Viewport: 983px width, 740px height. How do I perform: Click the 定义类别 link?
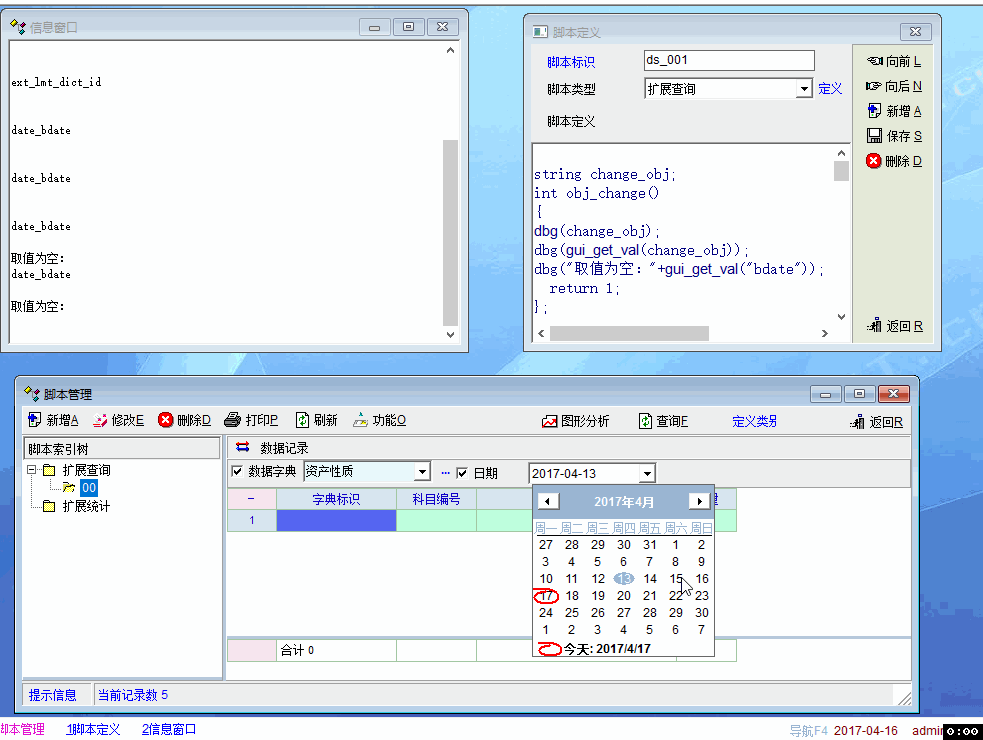pos(754,422)
